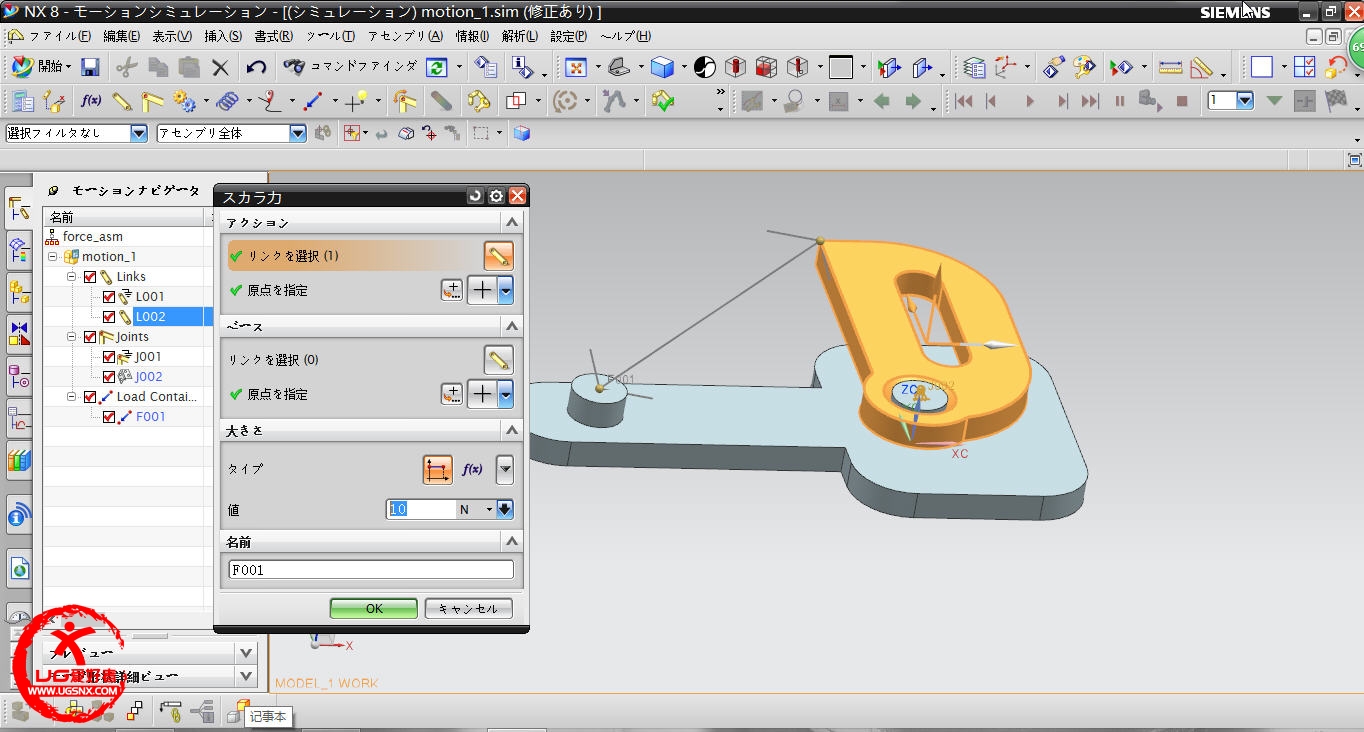Toggle the F001 force checkbox
Image resolution: width=1364 pixels, height=732 pixels.
pos(109,417)
